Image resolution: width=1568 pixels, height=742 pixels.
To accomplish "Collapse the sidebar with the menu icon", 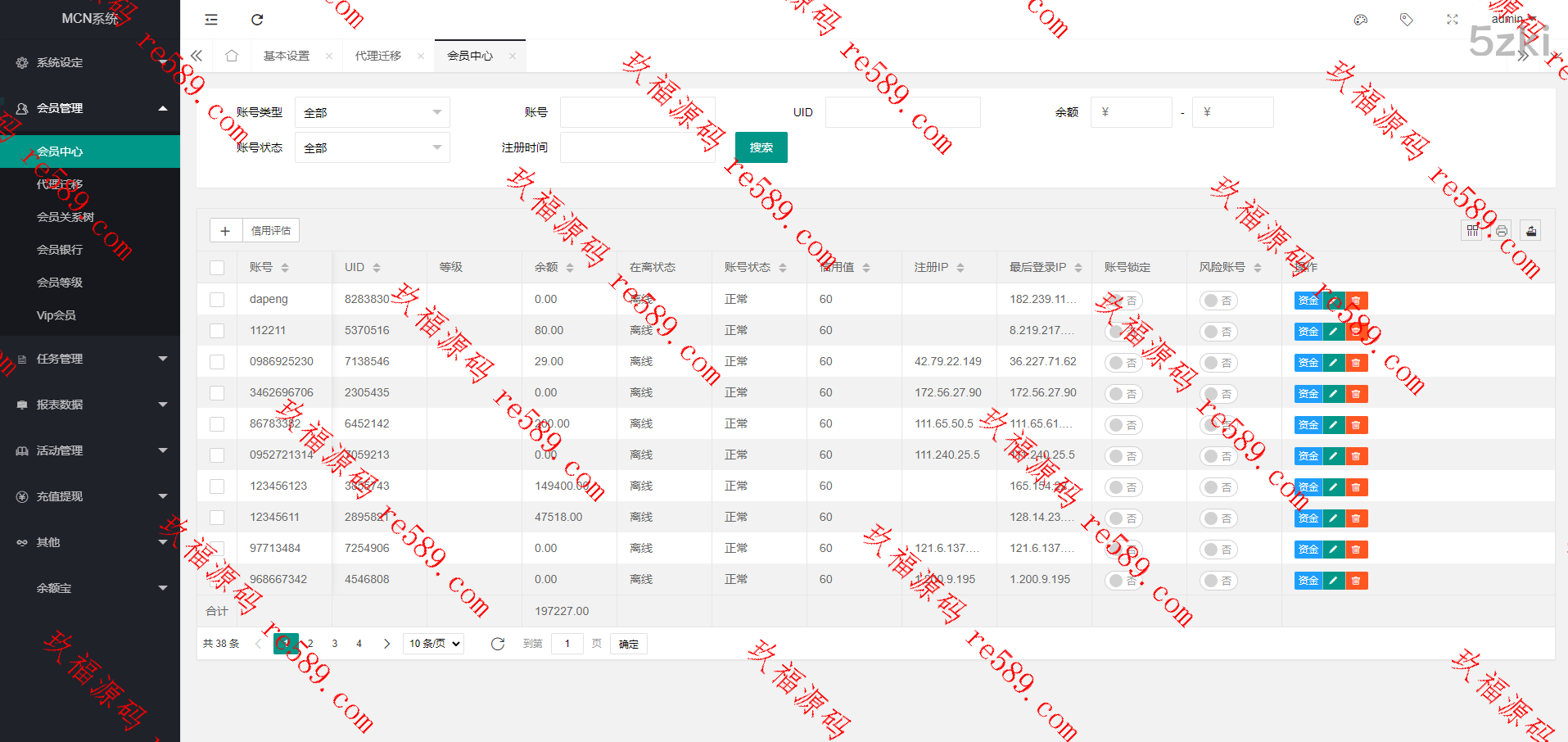I will pos(211,20).
